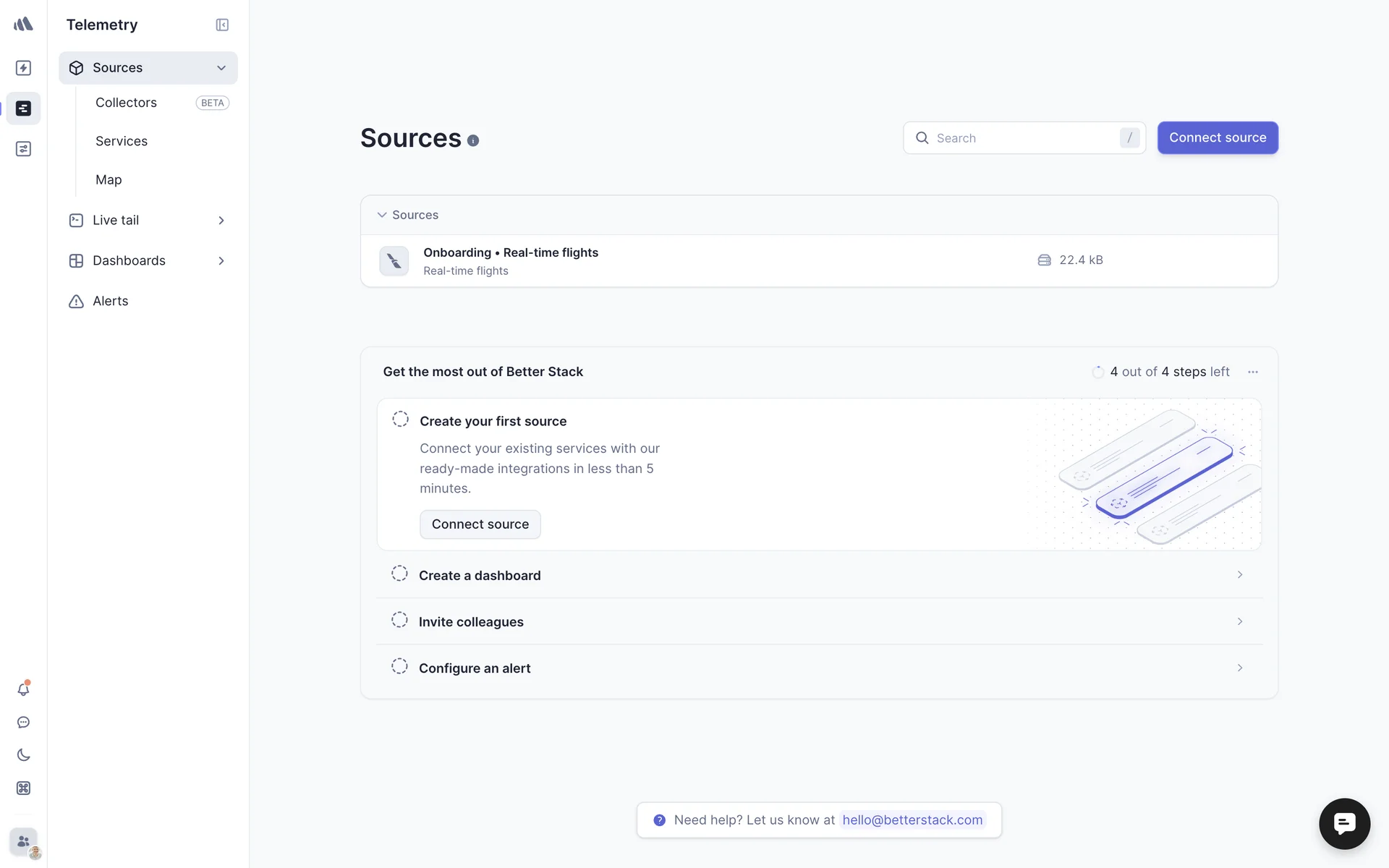Click the info icon beside Sources heading
The width and height of the screenshot is (1389, 868).
pyautogui.click(x=473, y=141)
